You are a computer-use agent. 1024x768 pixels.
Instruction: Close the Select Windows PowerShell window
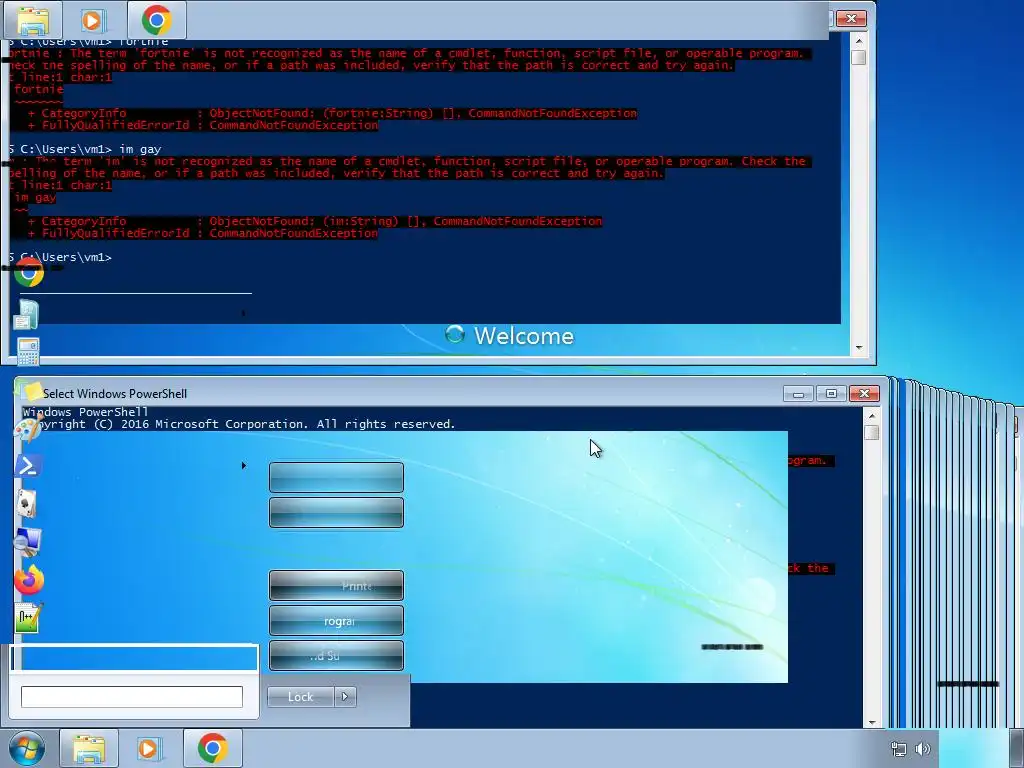[864, 394]
